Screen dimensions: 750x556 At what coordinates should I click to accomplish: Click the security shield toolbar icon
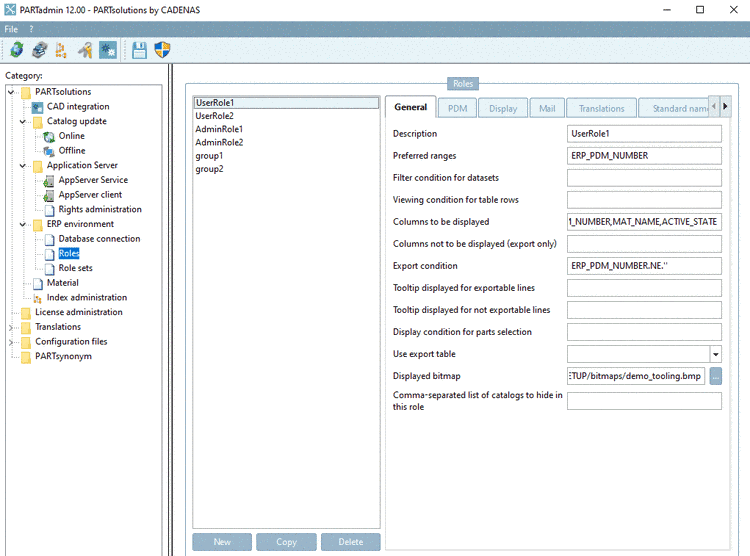pyautogui.click(x=162, y=50)
